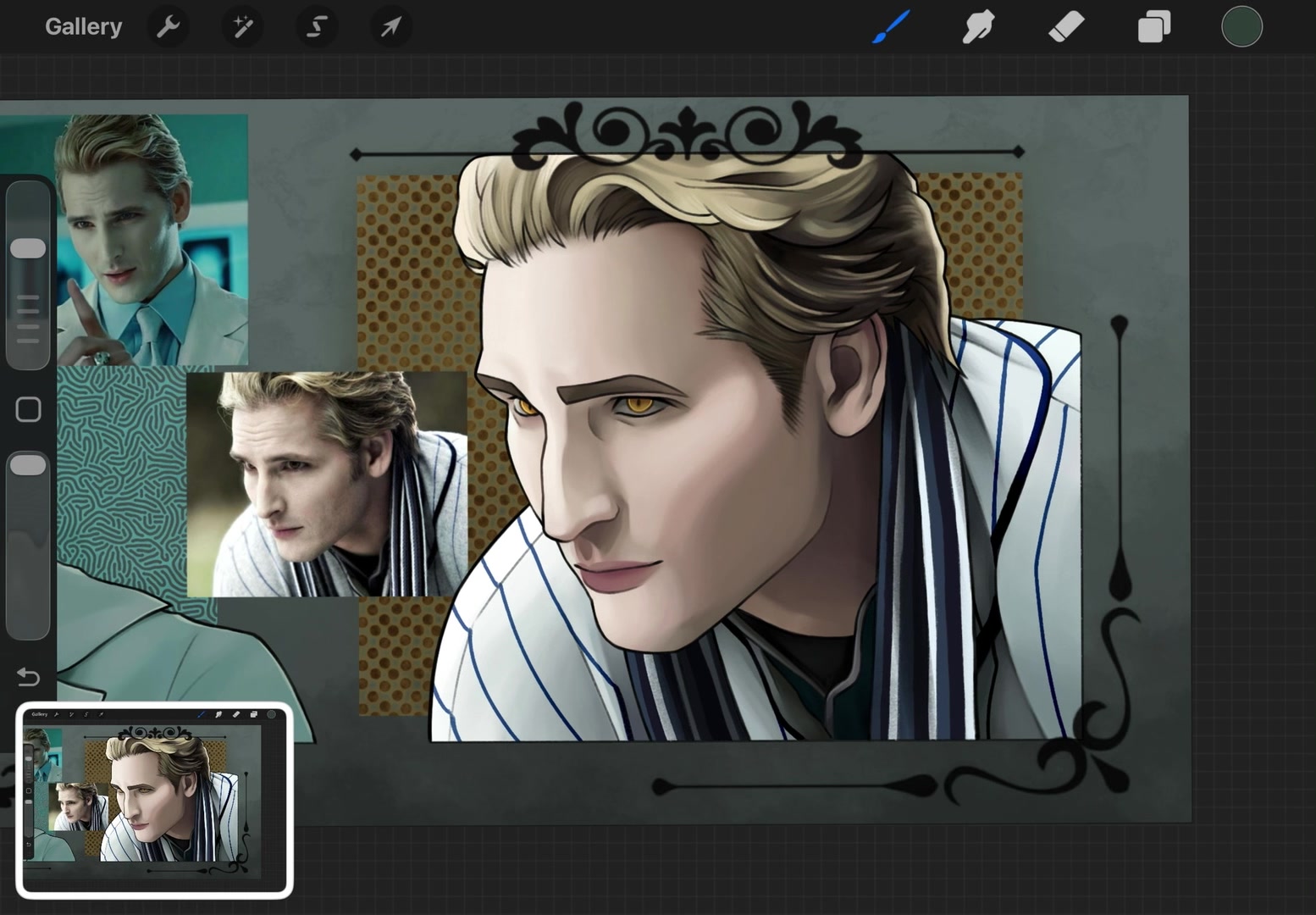Open the Layers panel
Screen dimensions: 1316x915
click(1154, 26)
